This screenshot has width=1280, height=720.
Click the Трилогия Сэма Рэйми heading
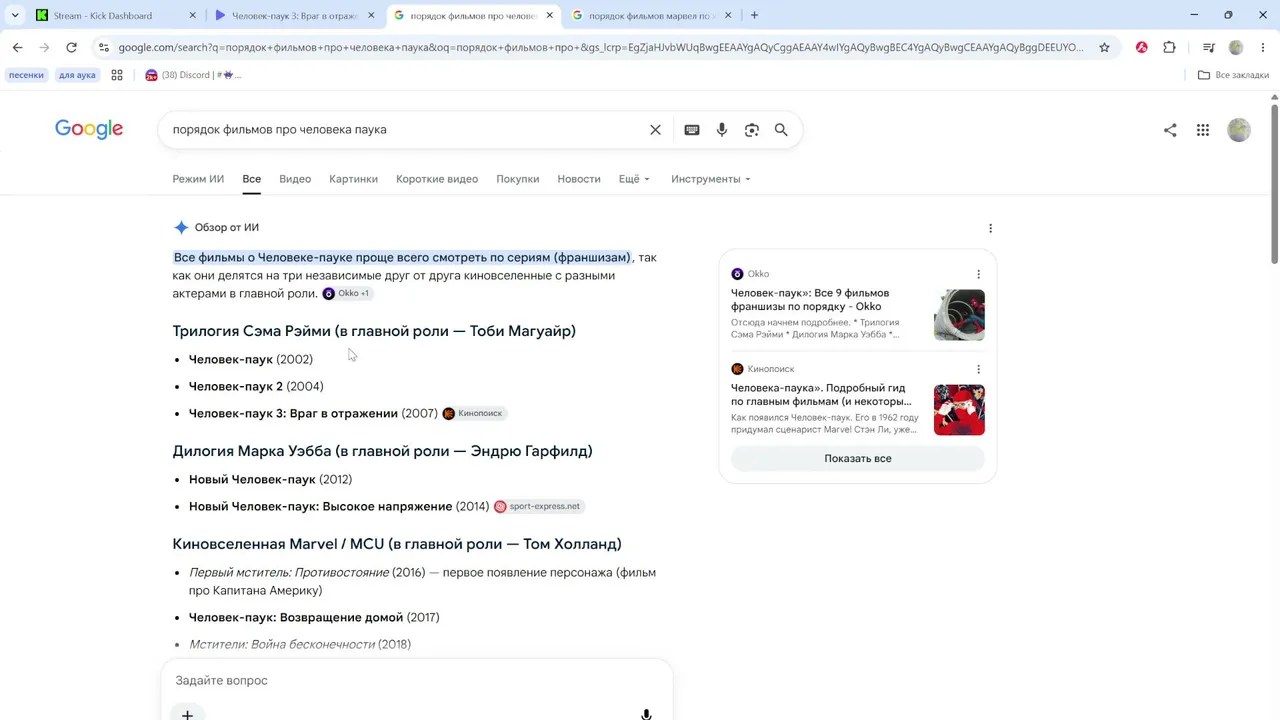(374, 331)
